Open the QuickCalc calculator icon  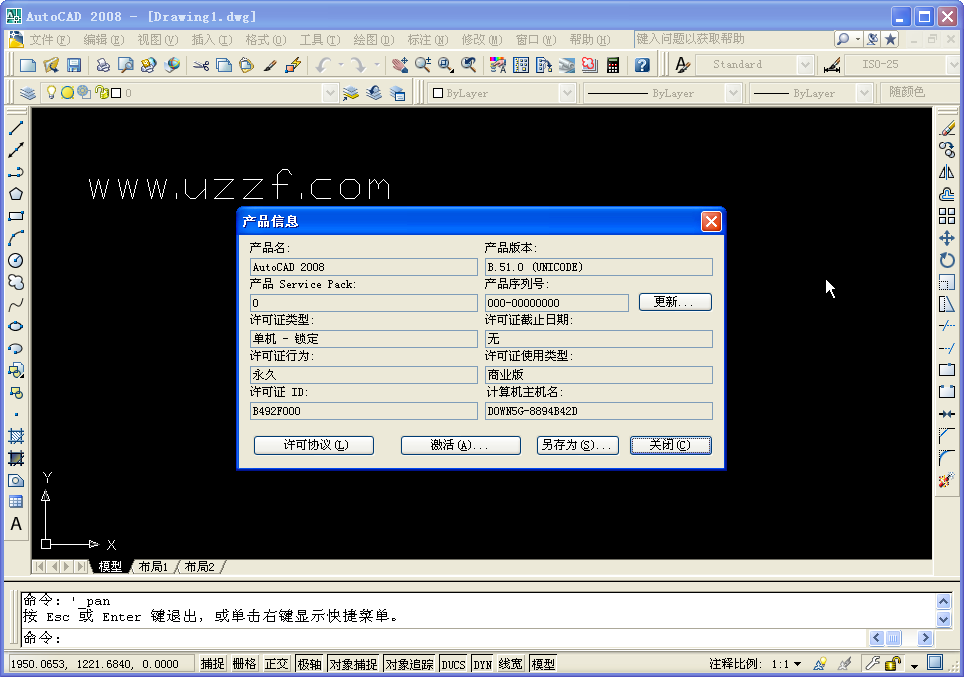(613, 63)
